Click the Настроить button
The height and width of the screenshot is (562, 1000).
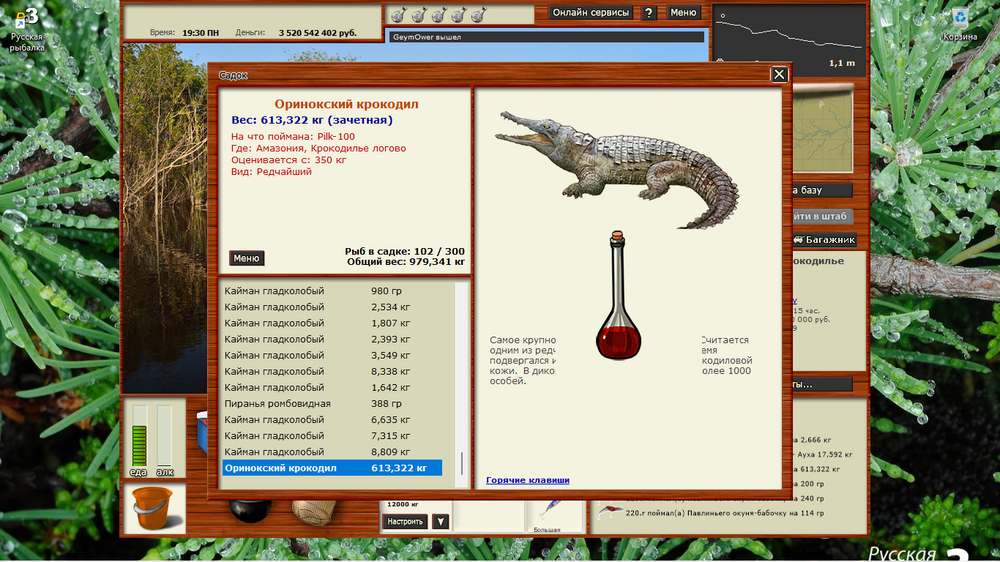tap(405, 521)
